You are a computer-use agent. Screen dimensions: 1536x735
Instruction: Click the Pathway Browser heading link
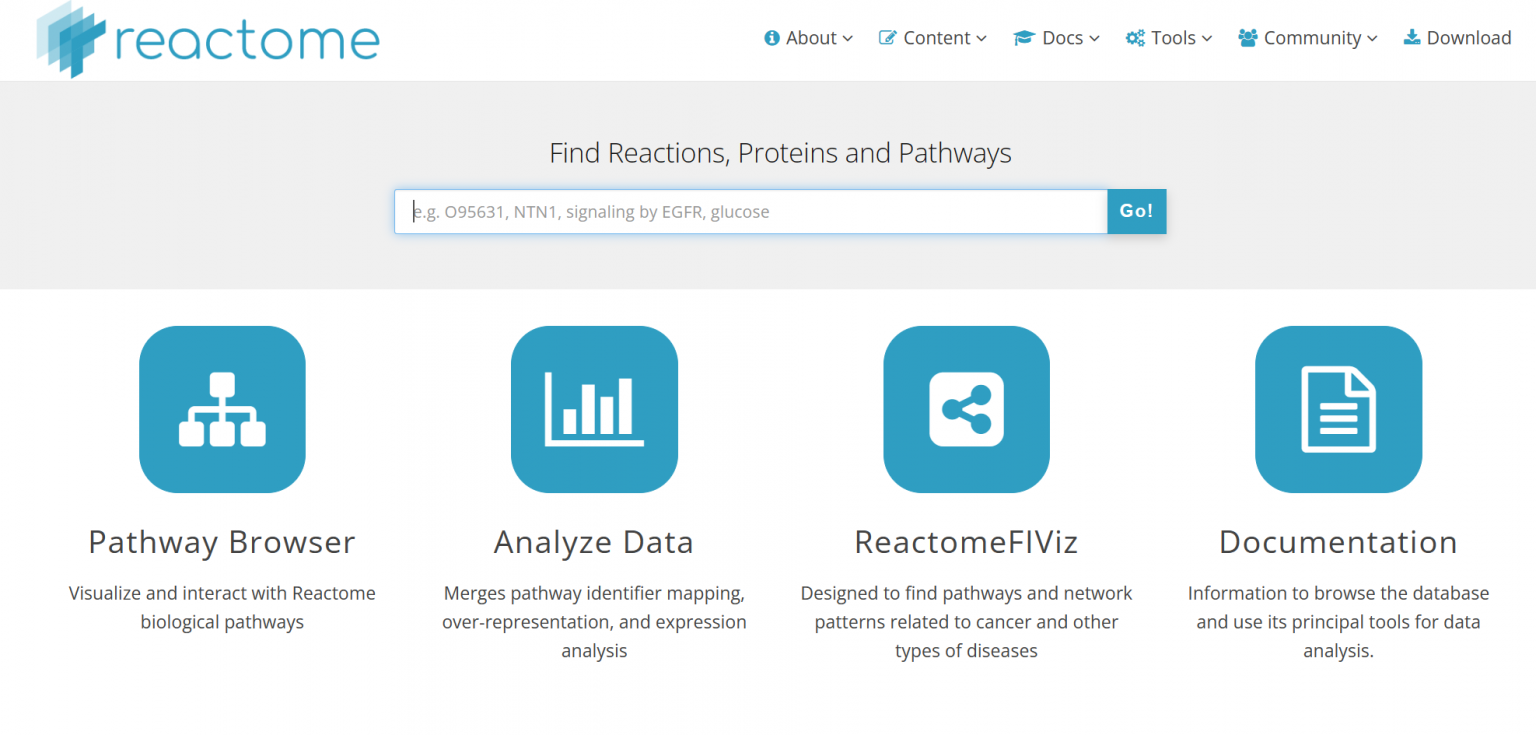[x=222, y=542]
